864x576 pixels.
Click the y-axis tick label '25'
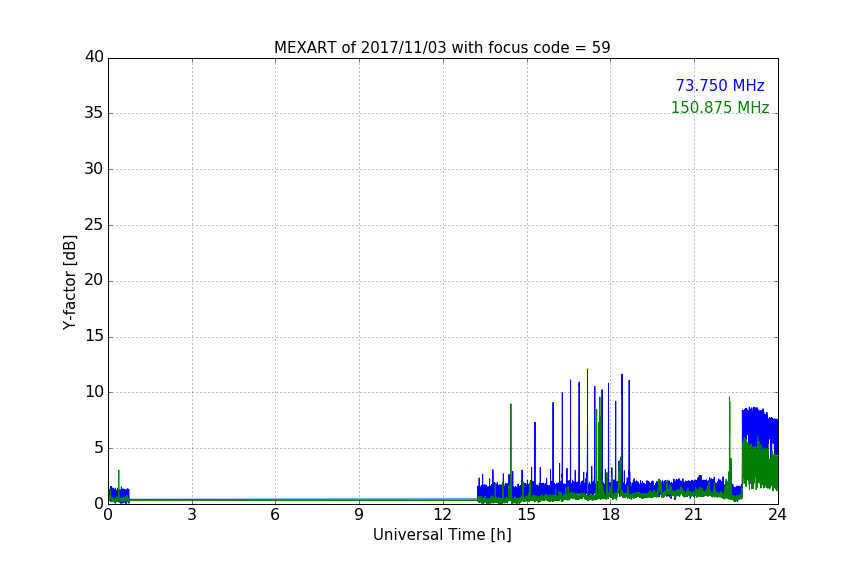pos(94,224)
